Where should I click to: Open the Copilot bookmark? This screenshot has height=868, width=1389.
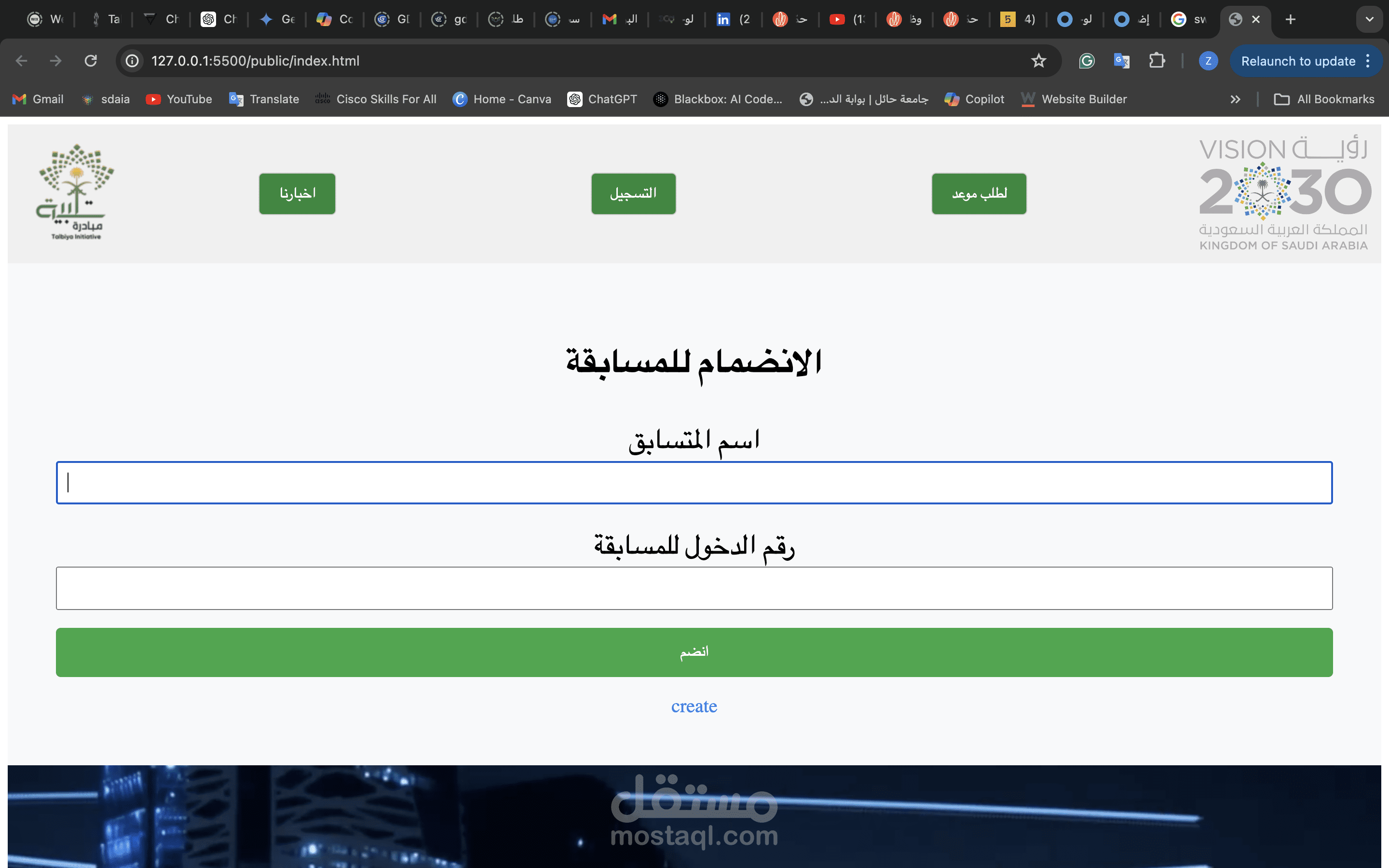(x=974, y=99)
